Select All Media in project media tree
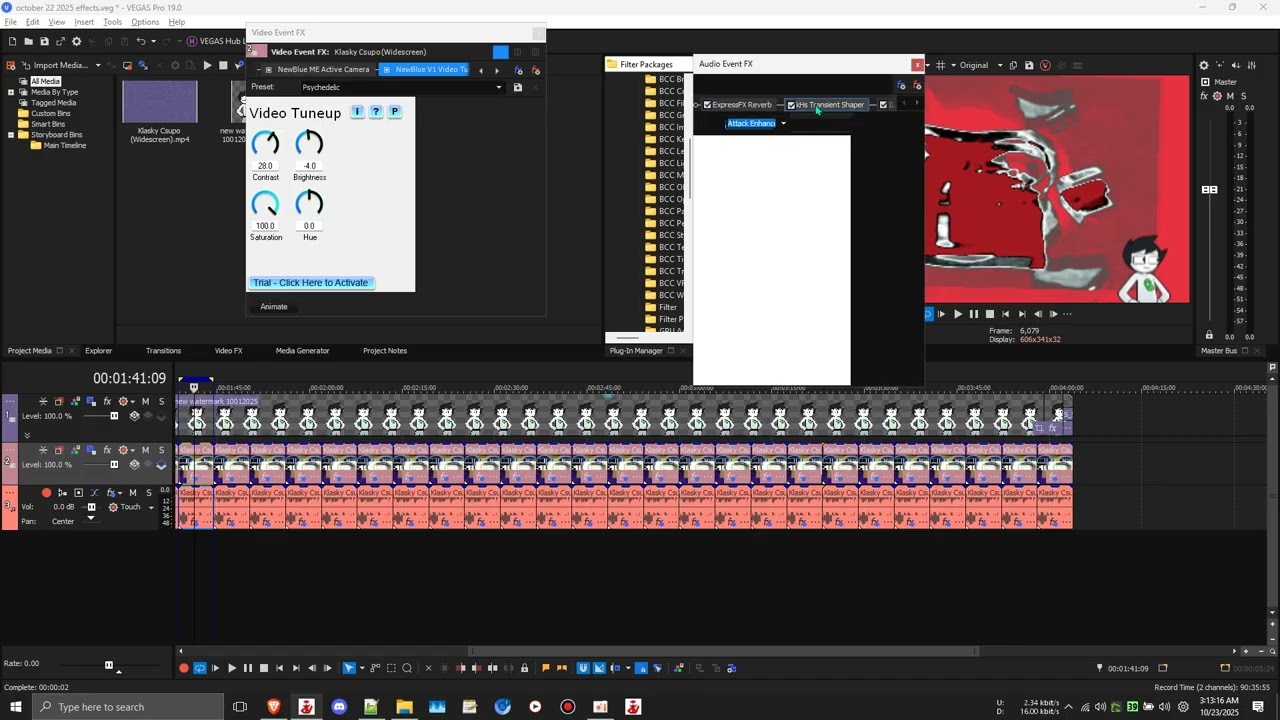The width and height of the screenshot is (1280, 720). click(44, 81)
